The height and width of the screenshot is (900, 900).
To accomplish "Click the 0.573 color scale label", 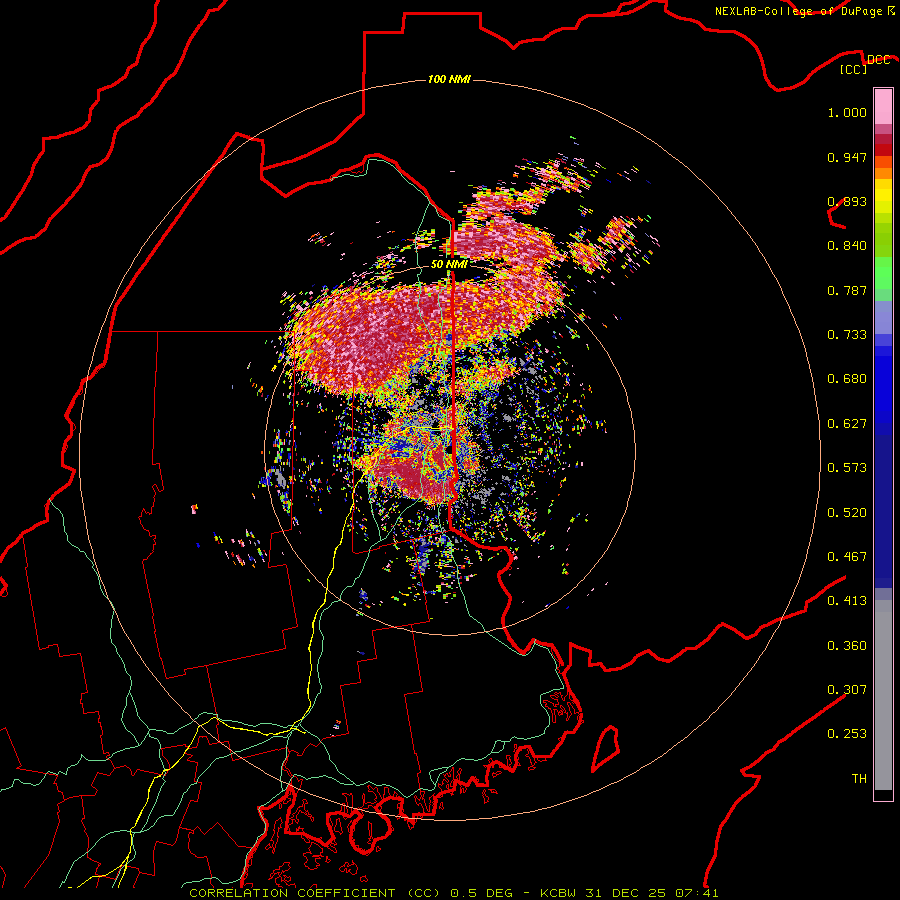I will 847,468.
